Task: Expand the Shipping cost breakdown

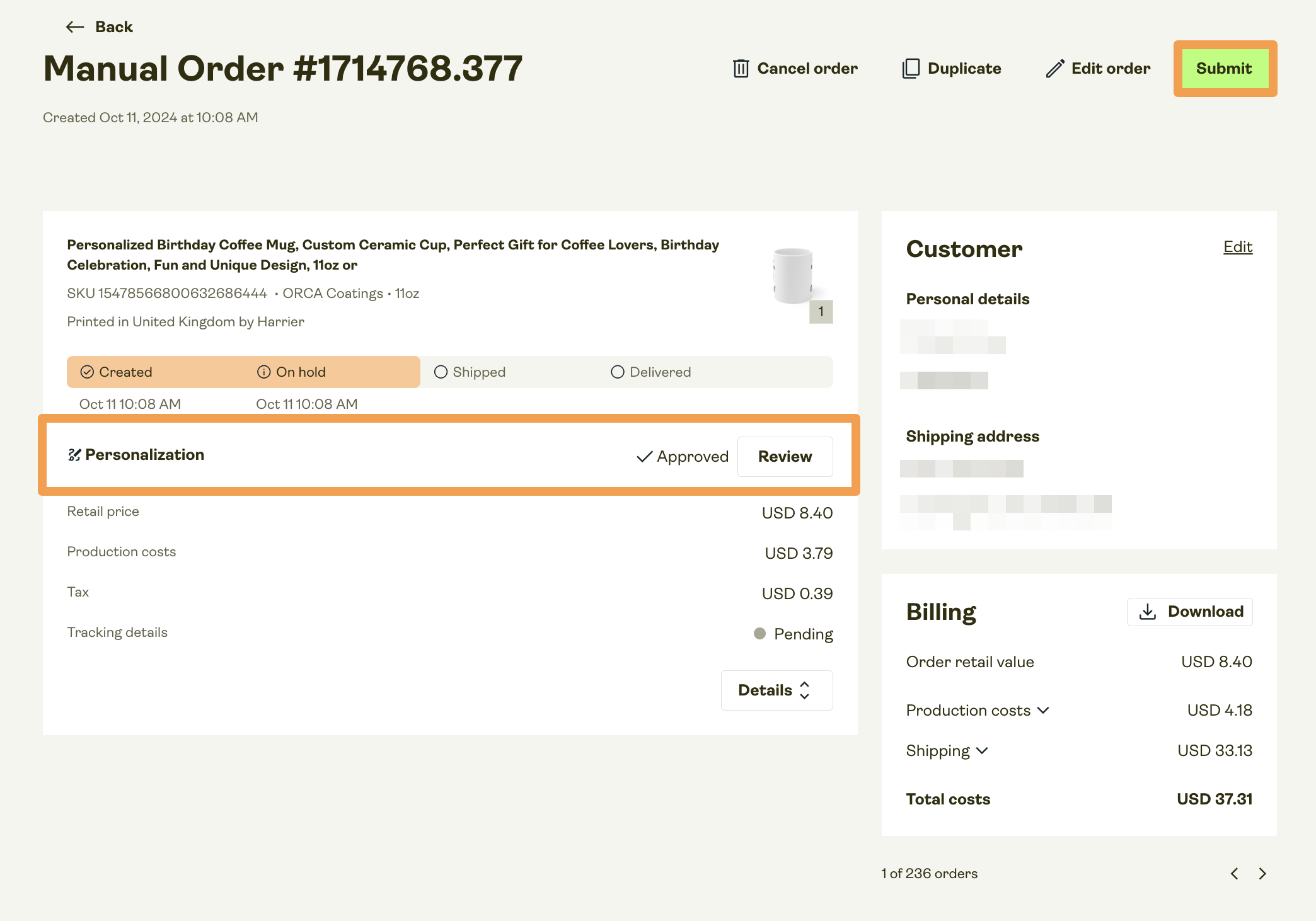Action: pos(982,750)
